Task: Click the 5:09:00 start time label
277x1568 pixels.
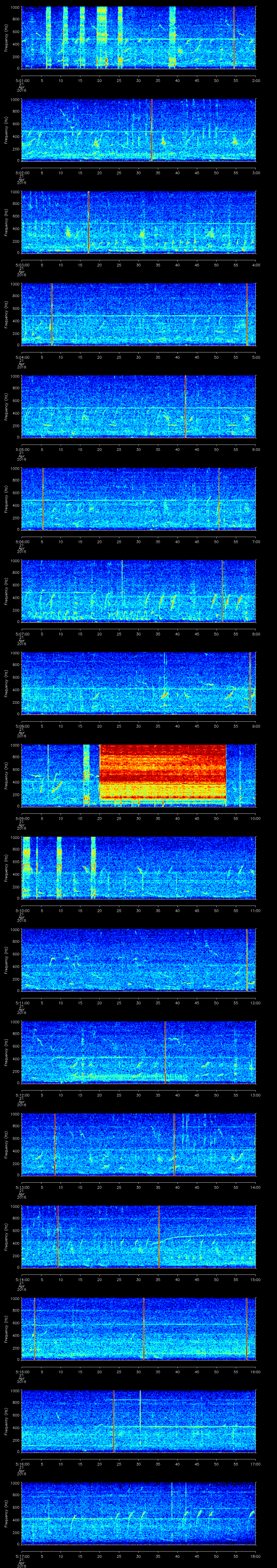Action: (x=22, y=818)
